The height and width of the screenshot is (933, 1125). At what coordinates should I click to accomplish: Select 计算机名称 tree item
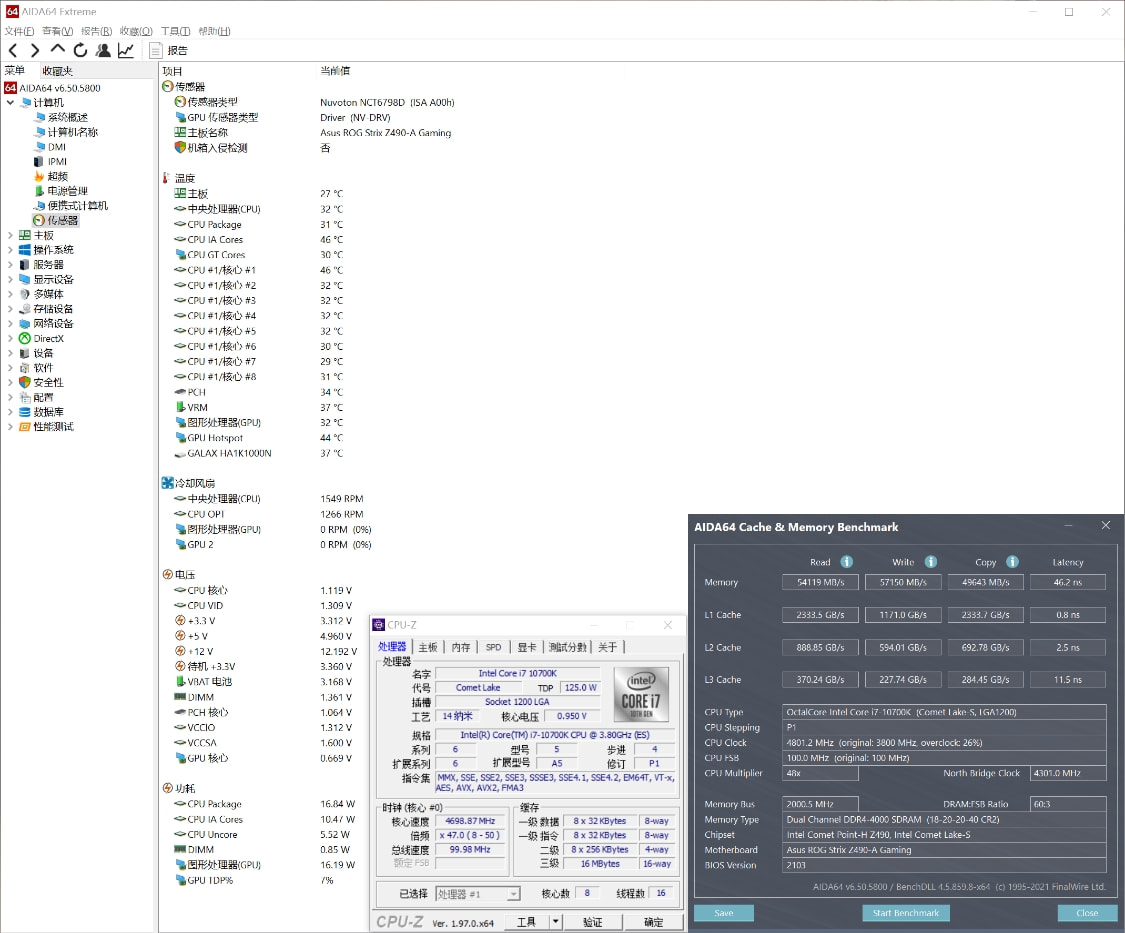[x=65, y=132]
